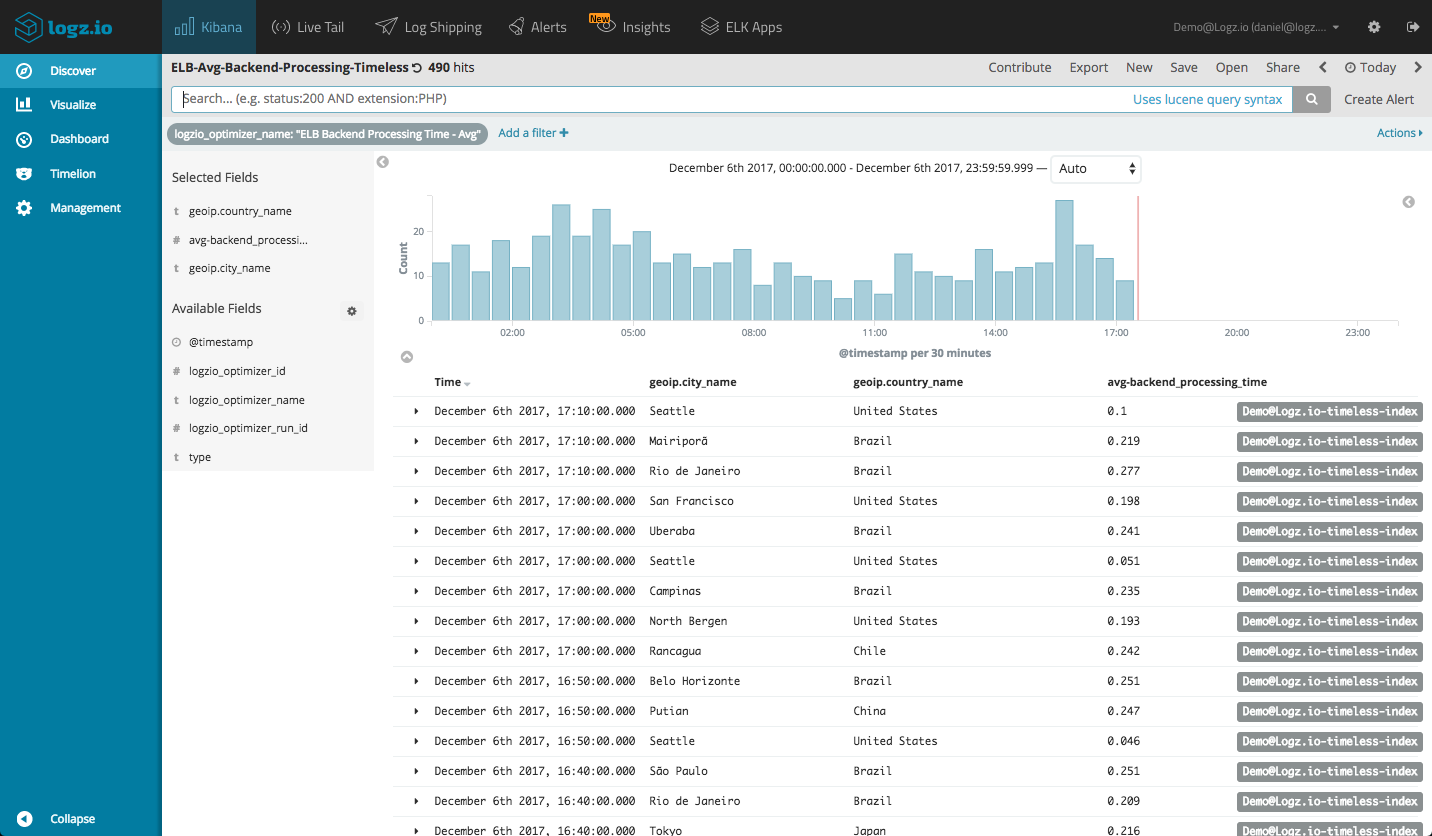Image resolution: width=1432 pixels, height=836 pixels.
Task: Expand the Rancagua log row
Action: click(416, 651)
